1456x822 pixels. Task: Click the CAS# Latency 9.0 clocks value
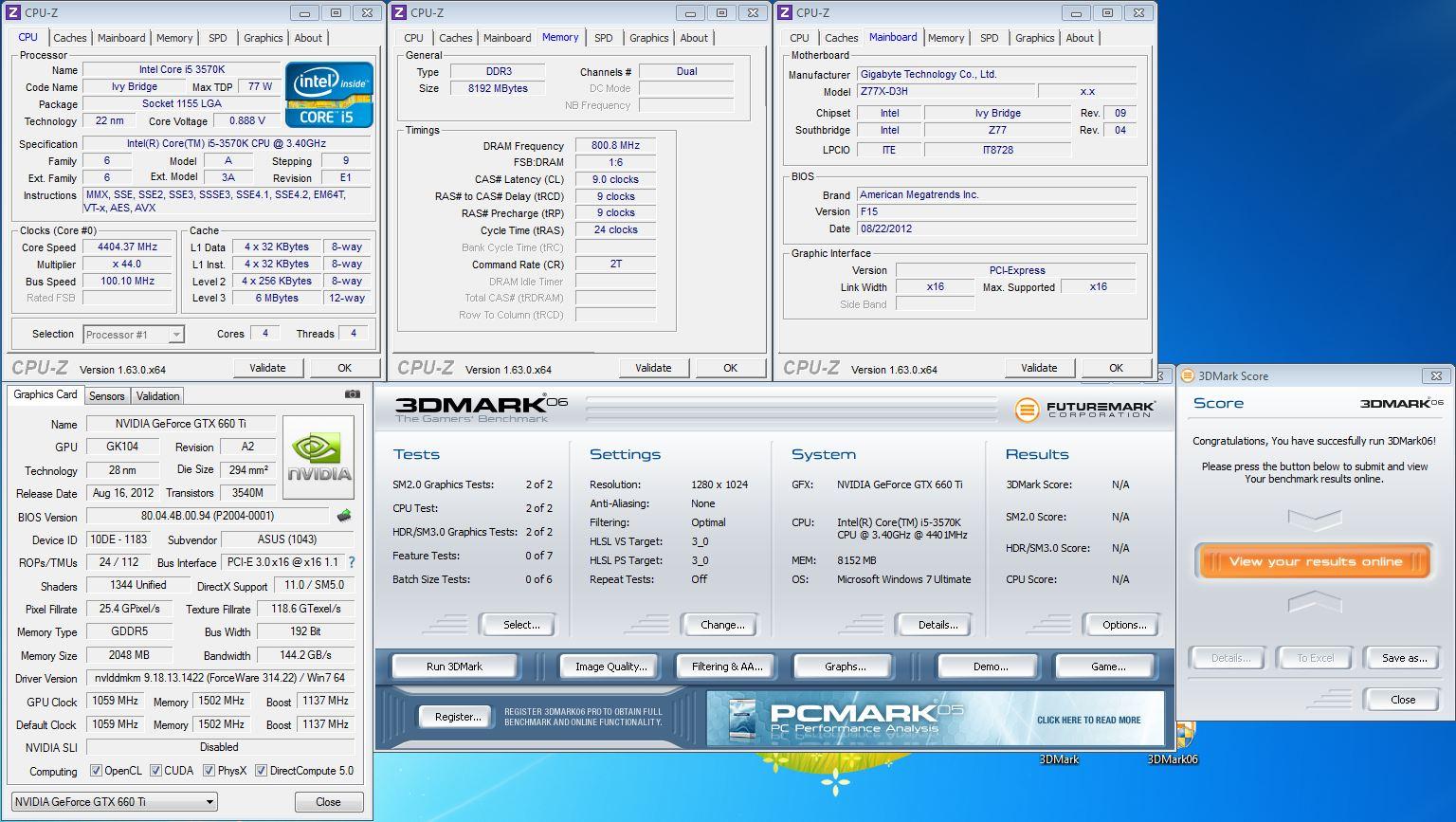615,179
